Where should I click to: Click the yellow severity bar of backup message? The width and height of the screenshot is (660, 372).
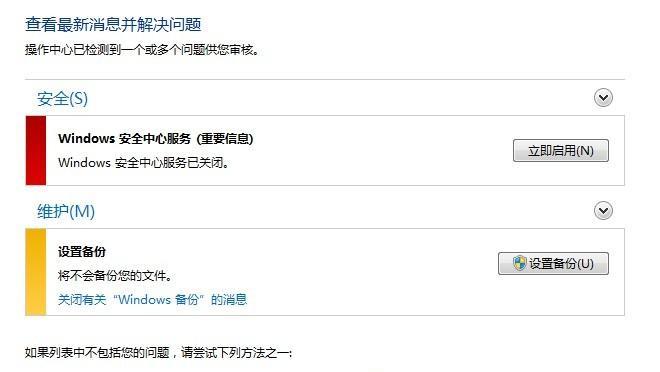pyautogui.click(x=36, y=272)
